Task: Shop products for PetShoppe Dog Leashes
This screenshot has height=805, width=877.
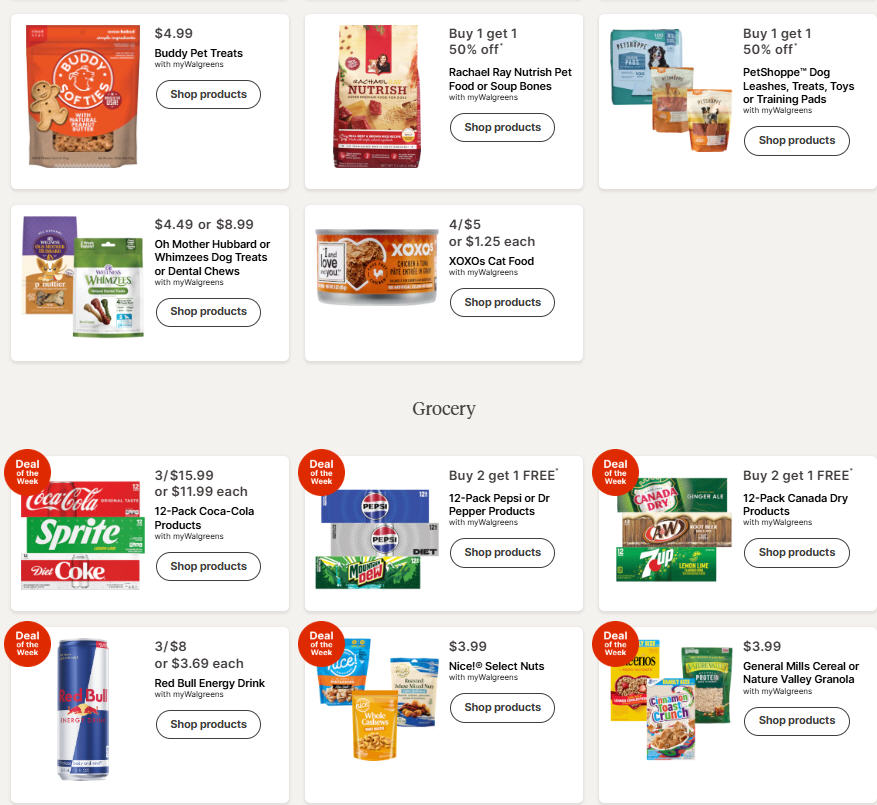Action: point(796,141)
